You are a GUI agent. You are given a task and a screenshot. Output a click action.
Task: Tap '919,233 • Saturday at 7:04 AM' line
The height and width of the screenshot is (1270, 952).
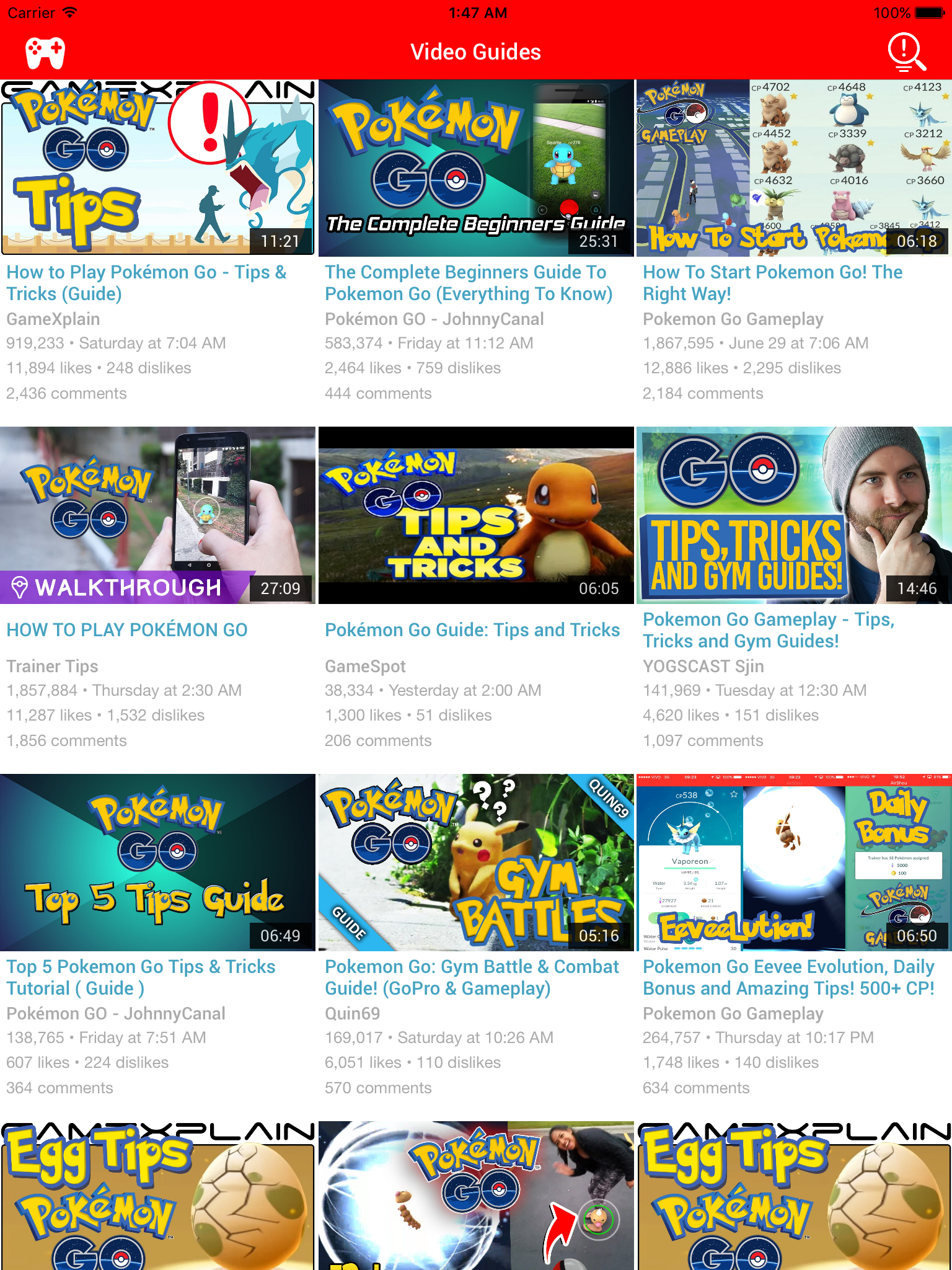tap(117, 344)
